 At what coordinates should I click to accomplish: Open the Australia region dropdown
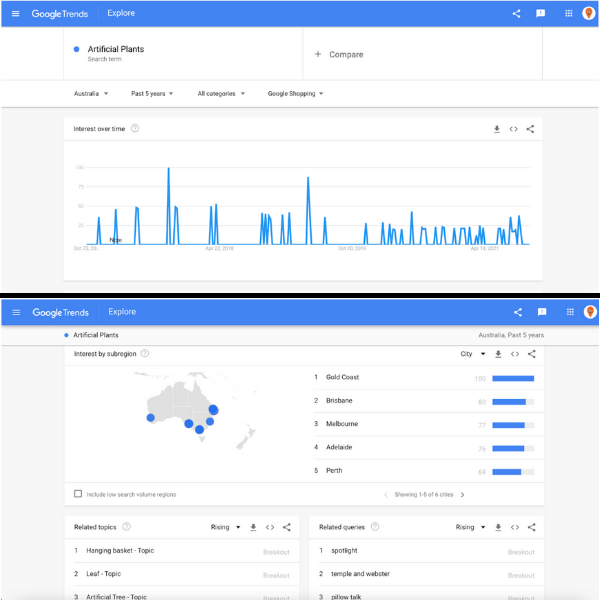91,94
